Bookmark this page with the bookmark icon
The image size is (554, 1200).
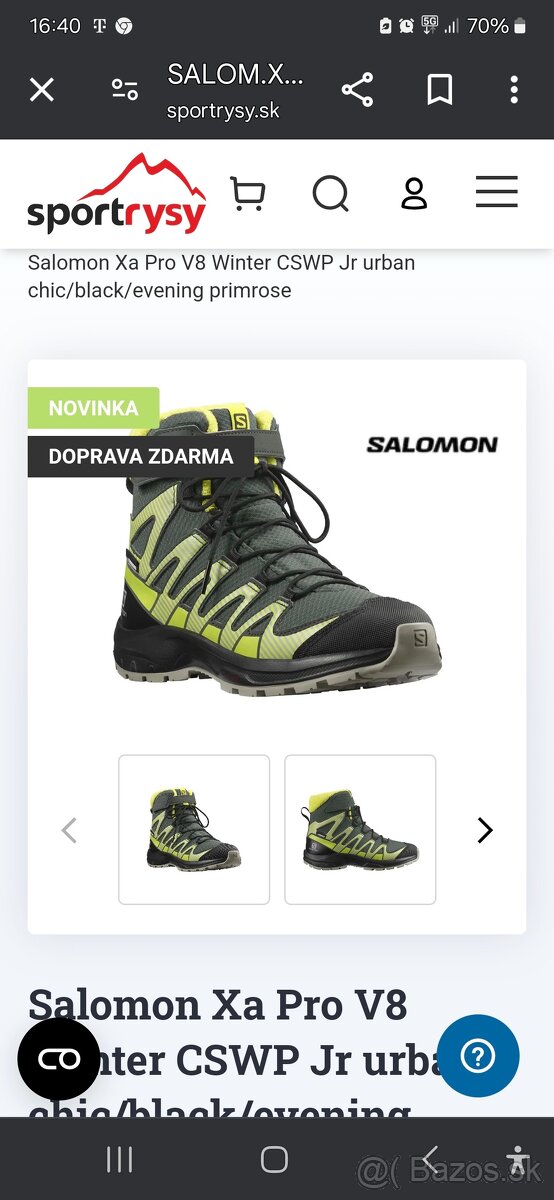tap(439, 90)
